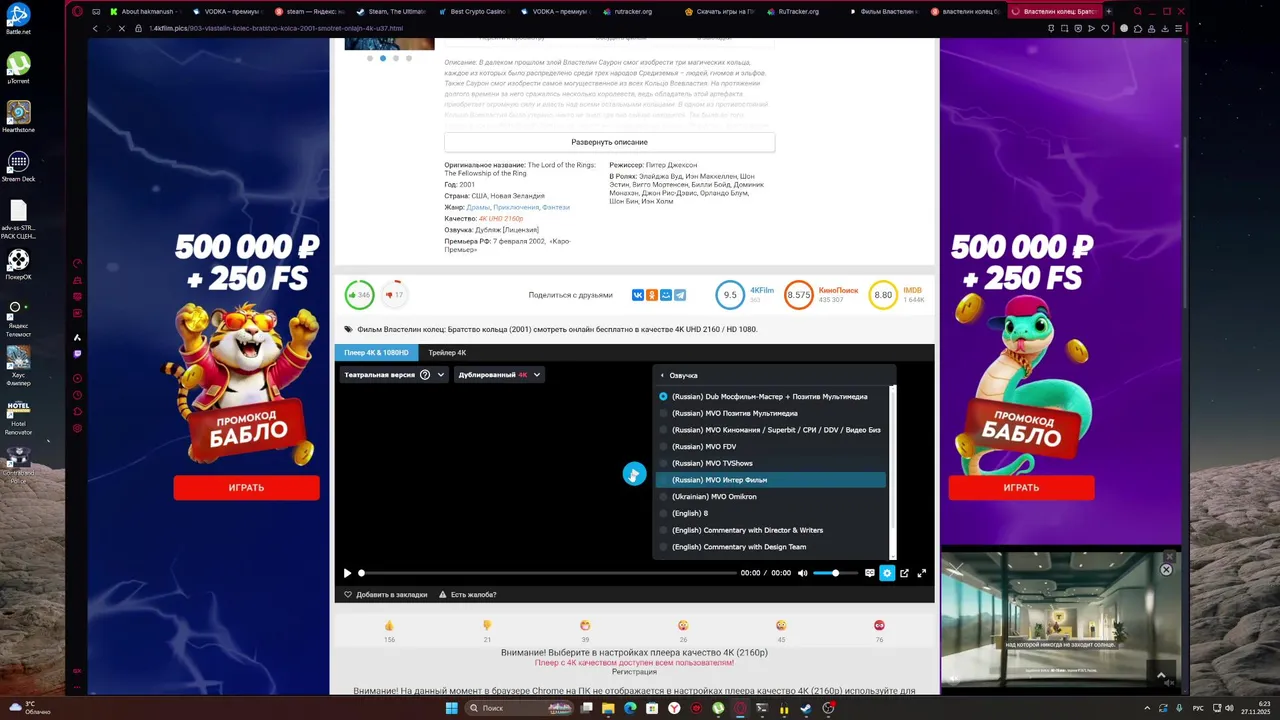Open ПокерОК desktop shortcut
The image size is (1280, 720).
[x=18, y=263]
